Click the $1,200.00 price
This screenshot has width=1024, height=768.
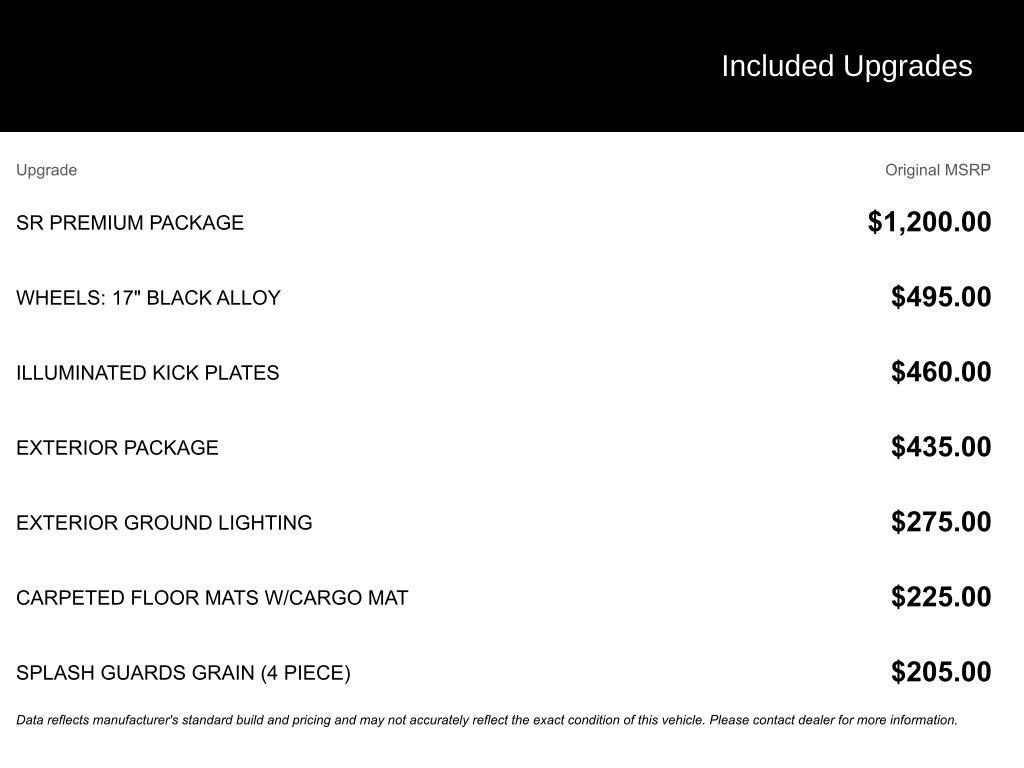tap(929, 222)
